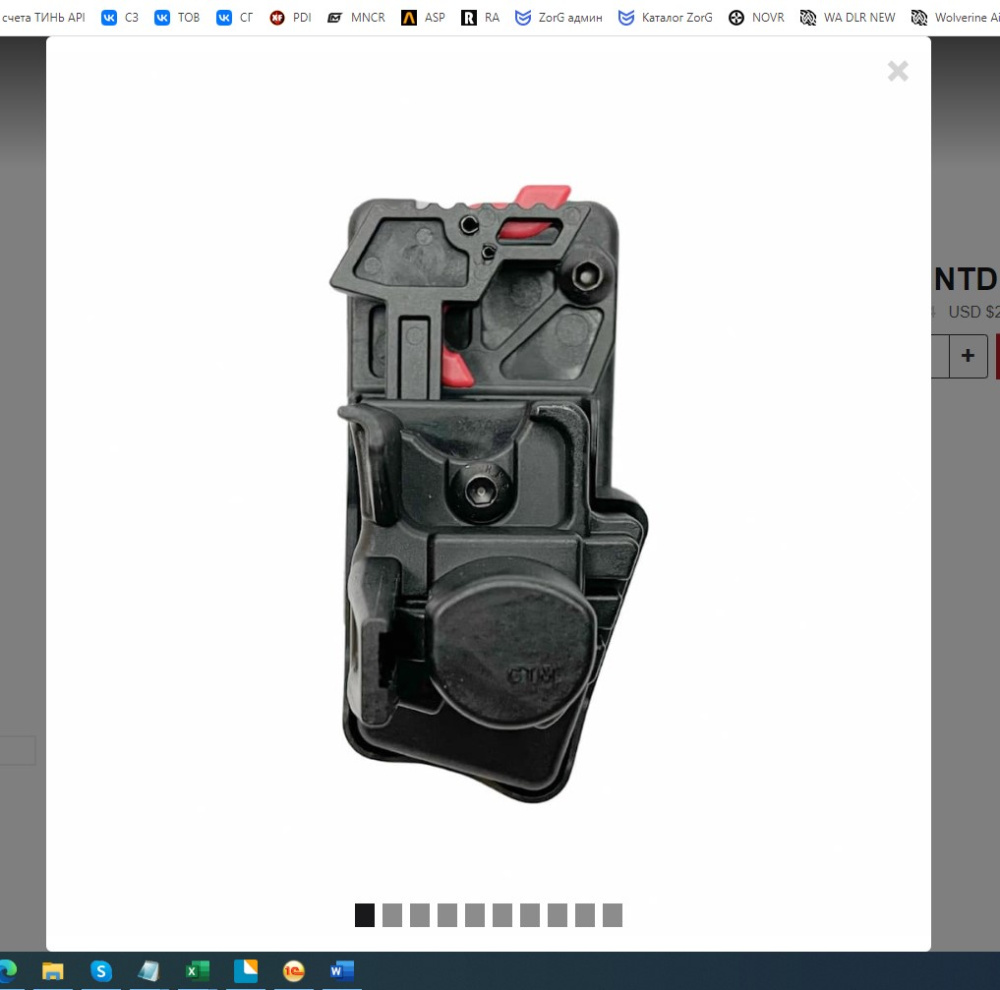Open the Каталог ZorG bookmark
The height and width of the screenshot is (990, 1000).
click(x=666, y=18)
